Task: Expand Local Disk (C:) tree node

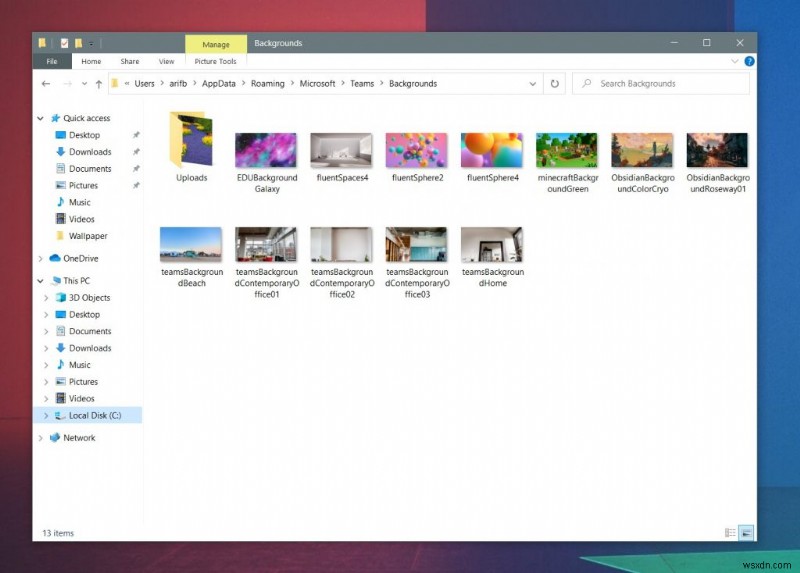Action: [x=46, y=416]
